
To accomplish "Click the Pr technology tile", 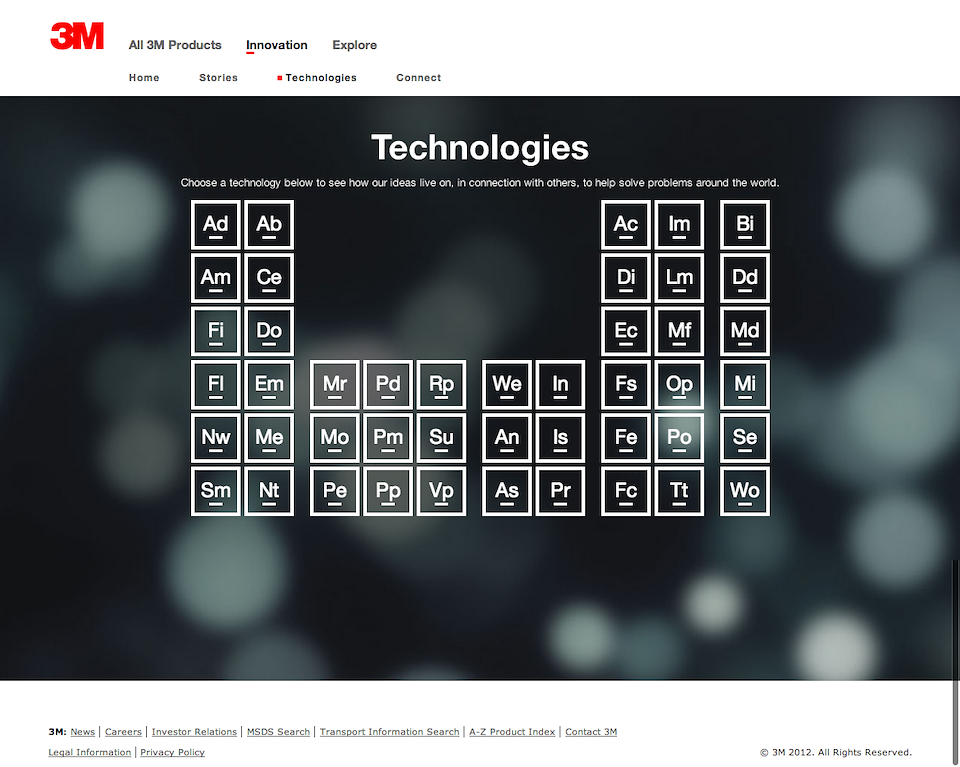I will (x=560, y=491).
